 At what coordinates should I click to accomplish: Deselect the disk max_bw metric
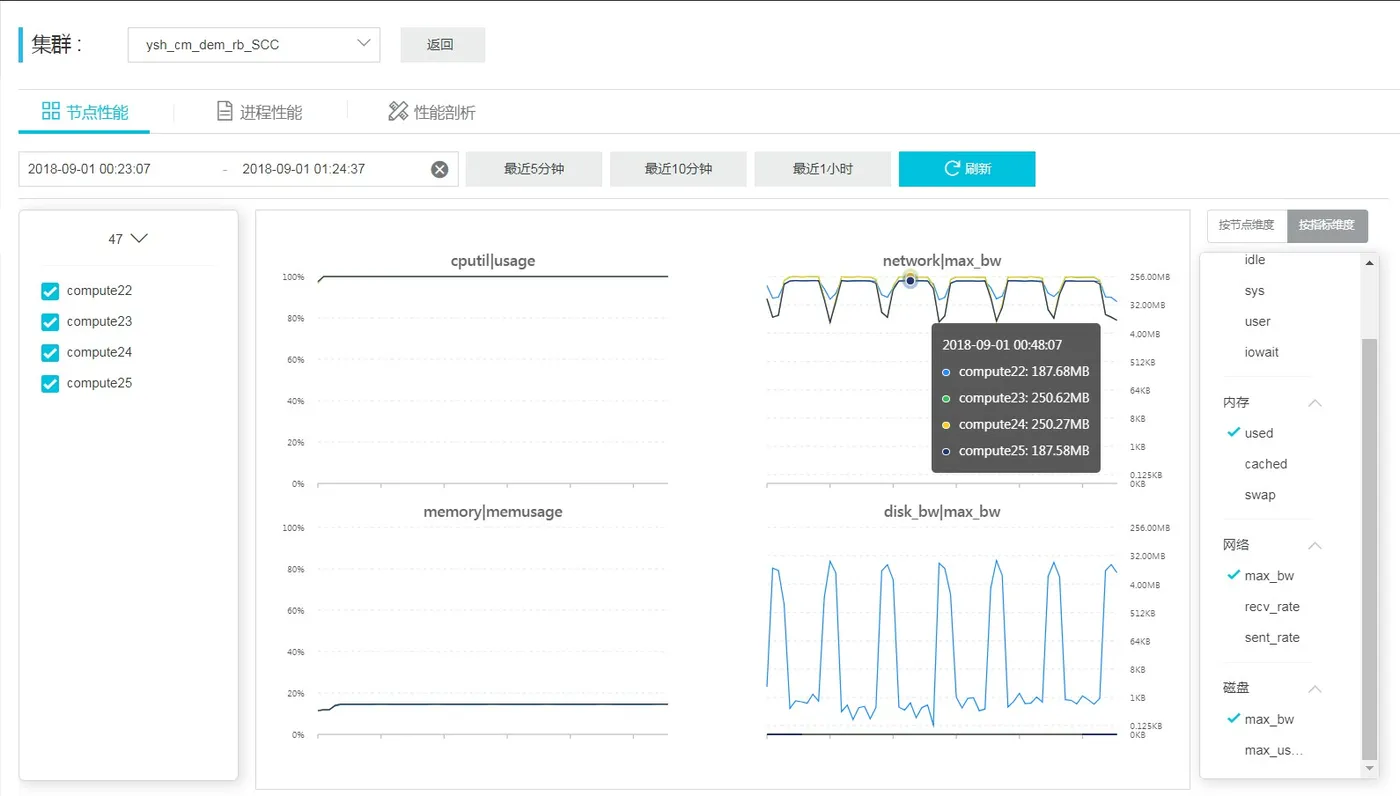coord(1269,720)
